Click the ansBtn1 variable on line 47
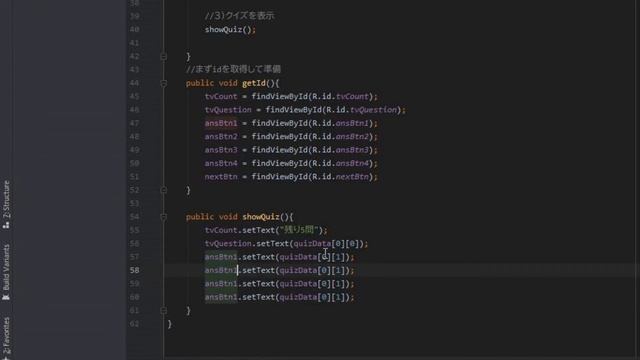The height and width of the screenshot is (360, 640). tap(221, 123)
